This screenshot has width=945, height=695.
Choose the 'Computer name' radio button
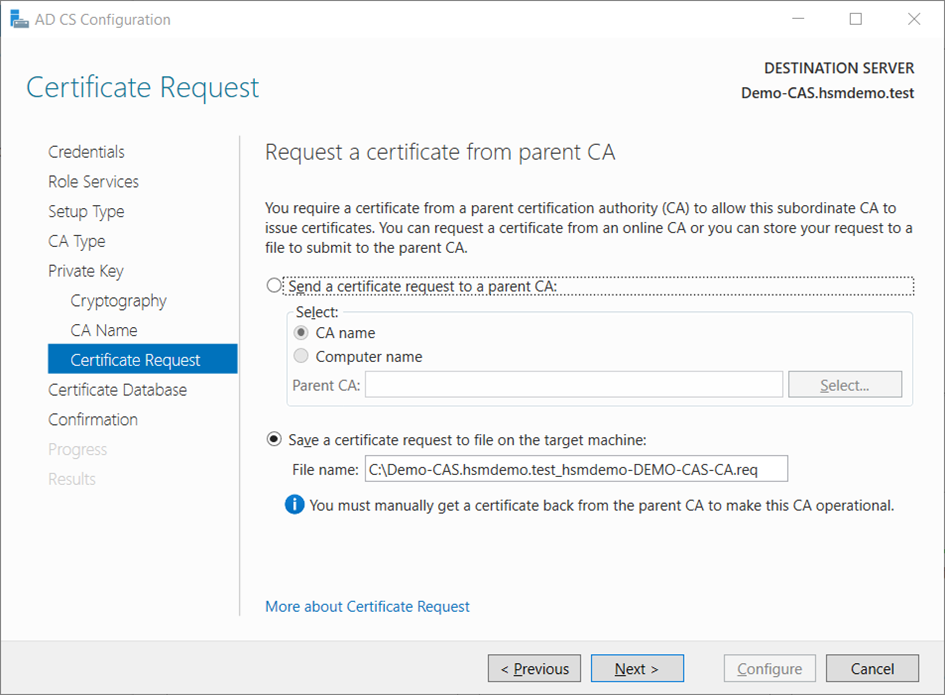[301, 357]
